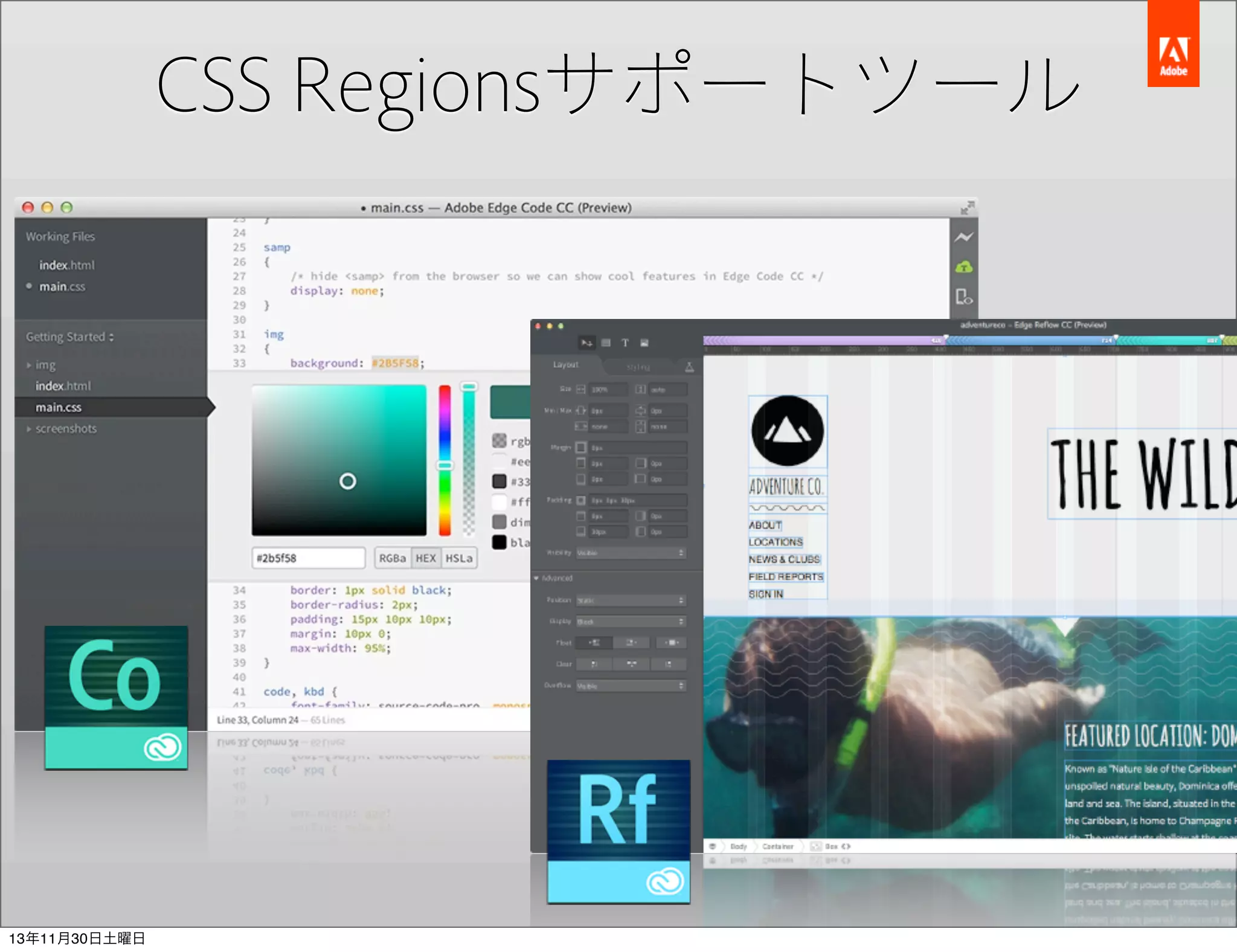1237x952 pixels.
Task: Click the flask icon beside the Styling tab
Action: click(689, 367)
